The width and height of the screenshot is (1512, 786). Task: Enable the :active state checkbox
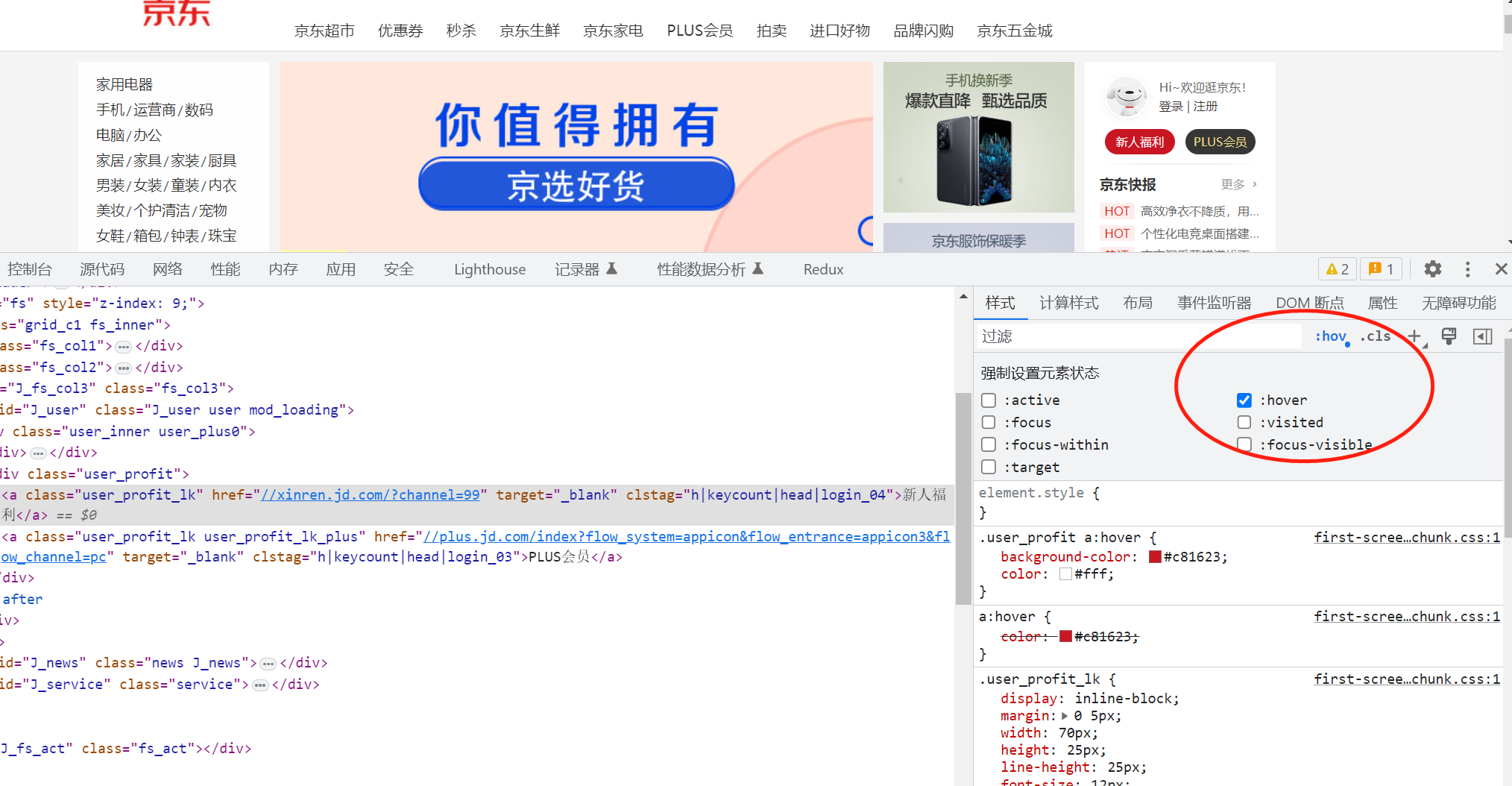[x=989, y=400]
